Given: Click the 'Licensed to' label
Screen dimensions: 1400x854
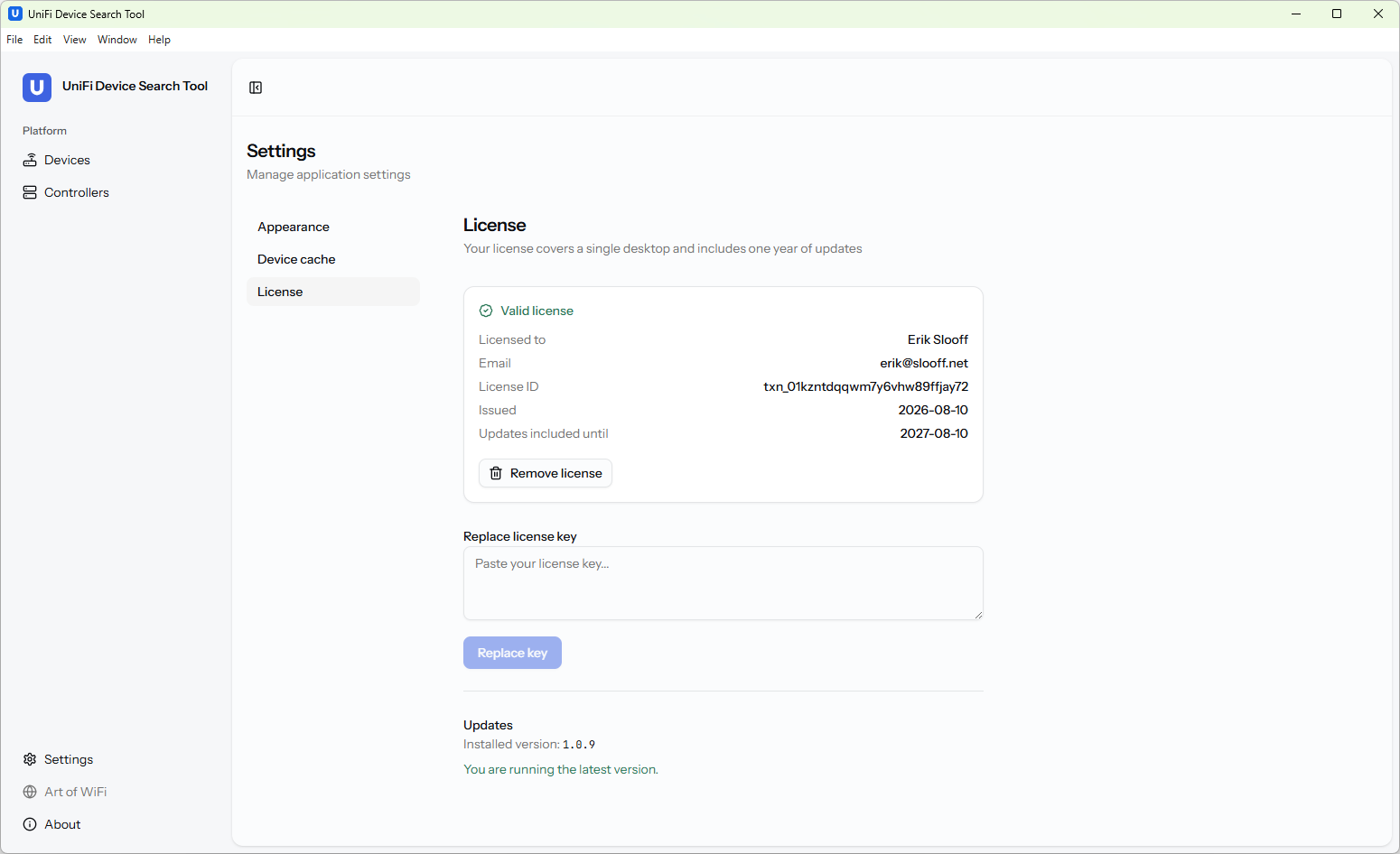Looking at the screenshot, I should click(x=512, y=339).
